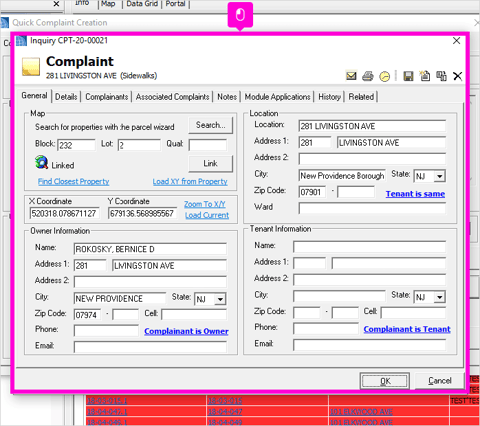Click the Complainant is Owner link
480x426 pixels.
(186, 331)
